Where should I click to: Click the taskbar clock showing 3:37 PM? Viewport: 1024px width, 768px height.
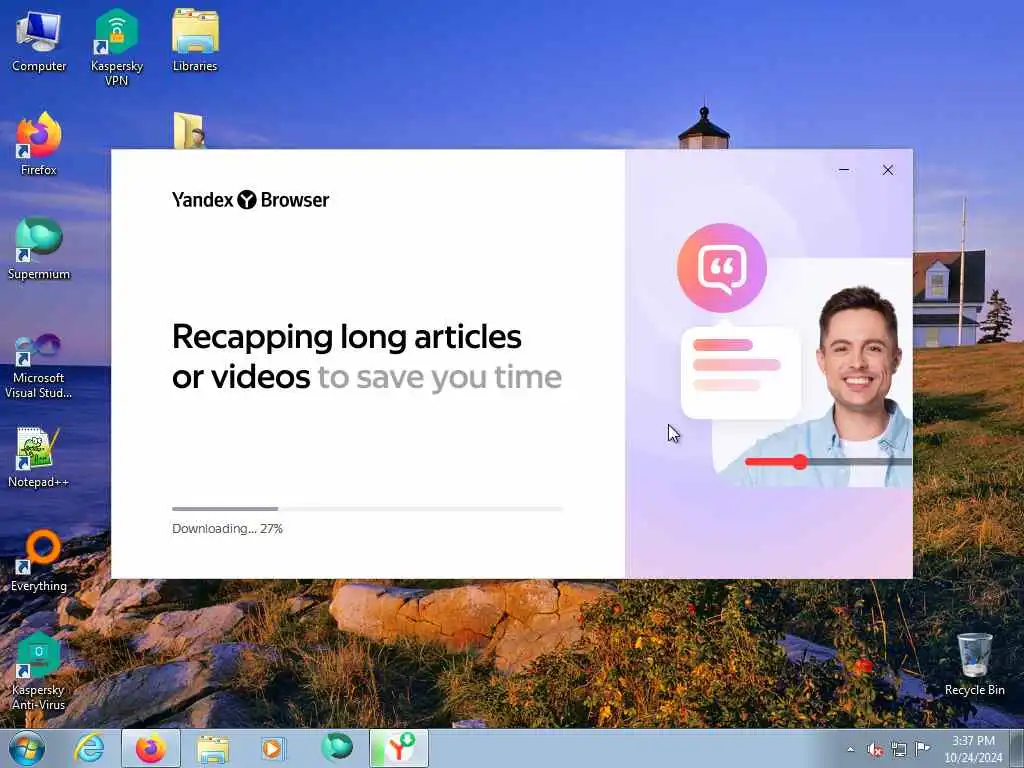tap(973, 749)
